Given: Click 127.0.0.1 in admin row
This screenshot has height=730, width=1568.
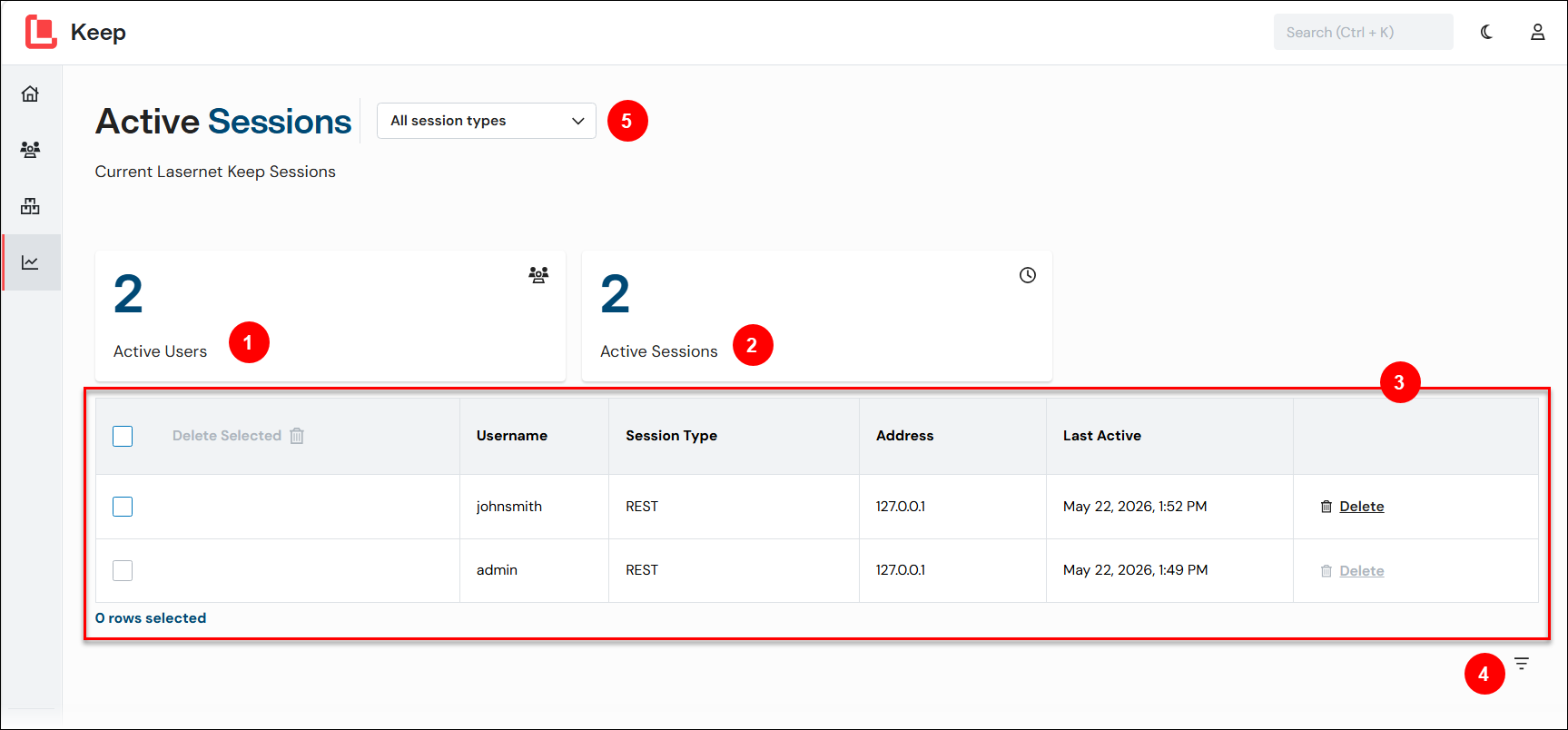Looking at the screenshot, I should pos(901,570).
